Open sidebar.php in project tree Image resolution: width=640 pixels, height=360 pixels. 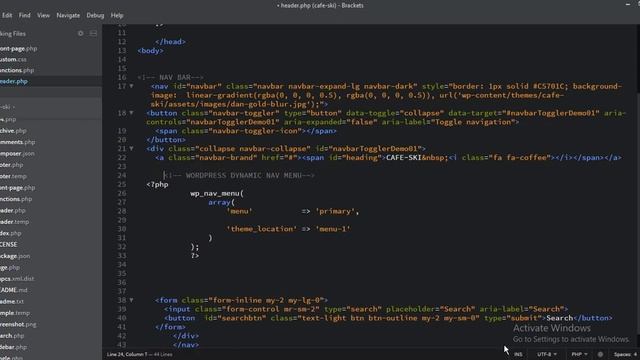click(x=13, y=347)
